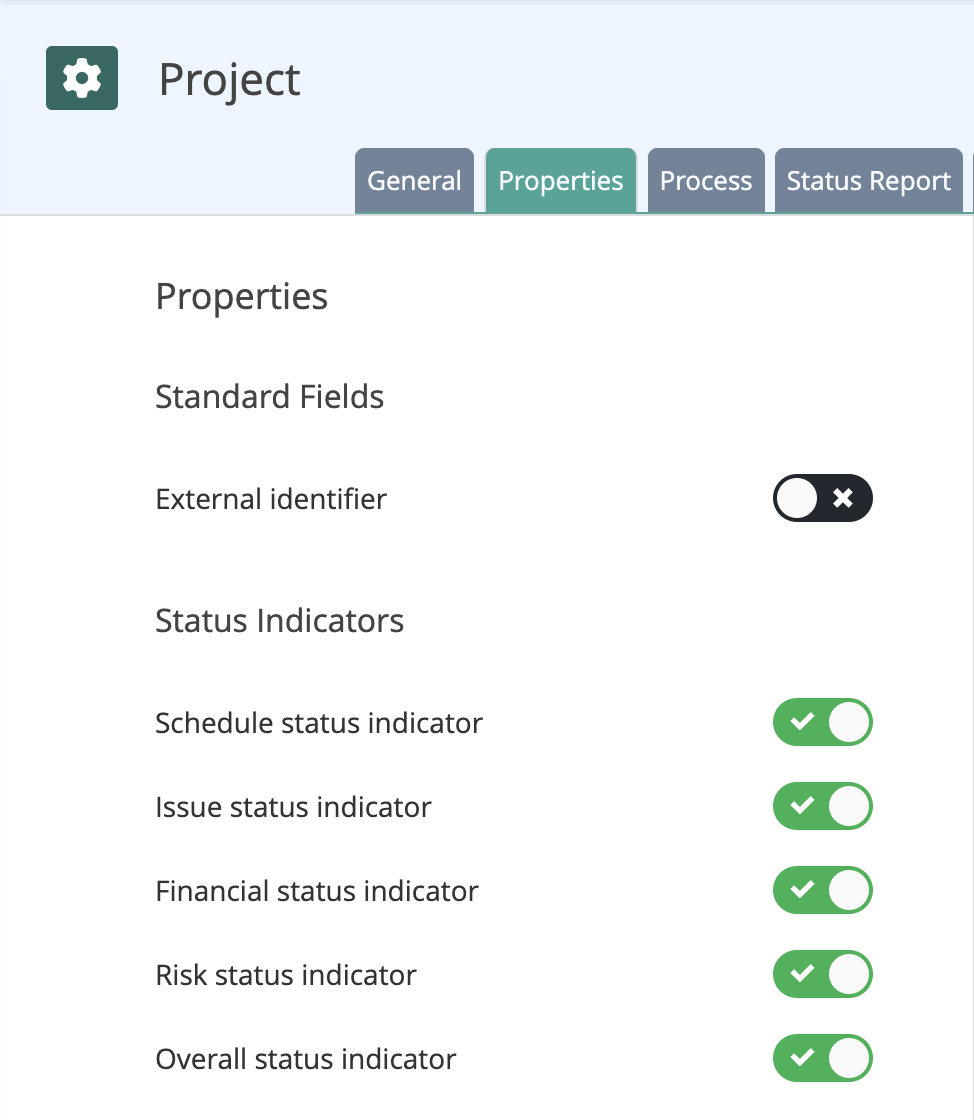Click the Properties section heading
This screenshot has height=1120, width=974.
click(x=241, y=296)
